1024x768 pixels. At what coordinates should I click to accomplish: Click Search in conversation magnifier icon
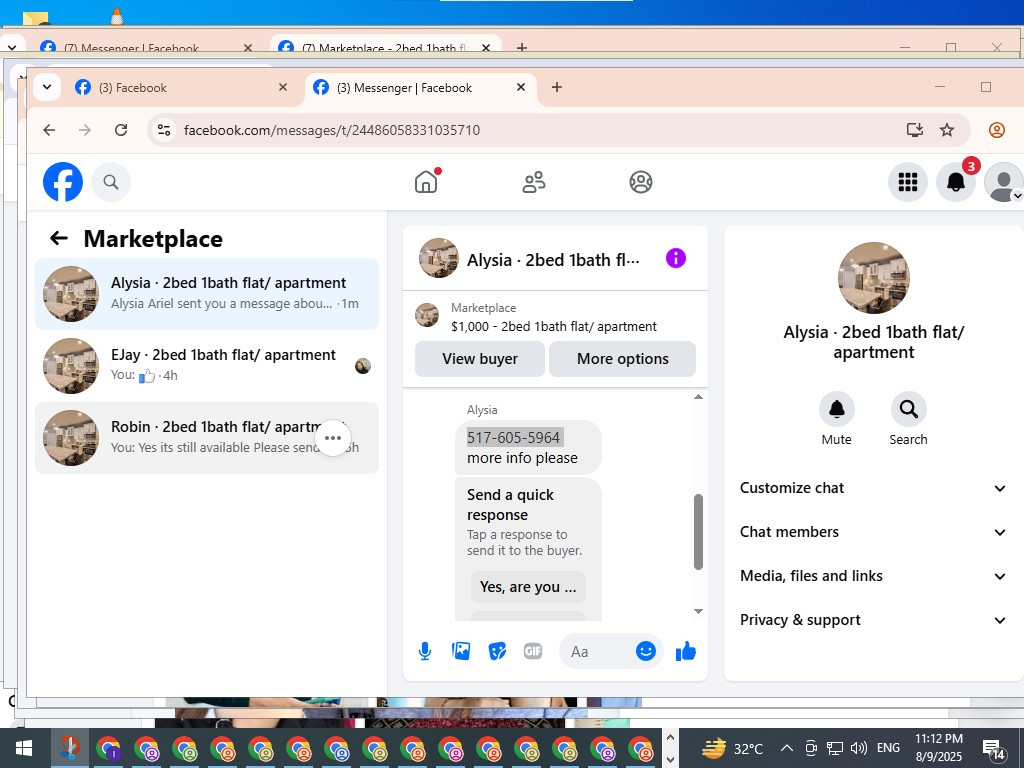(908, 409)
